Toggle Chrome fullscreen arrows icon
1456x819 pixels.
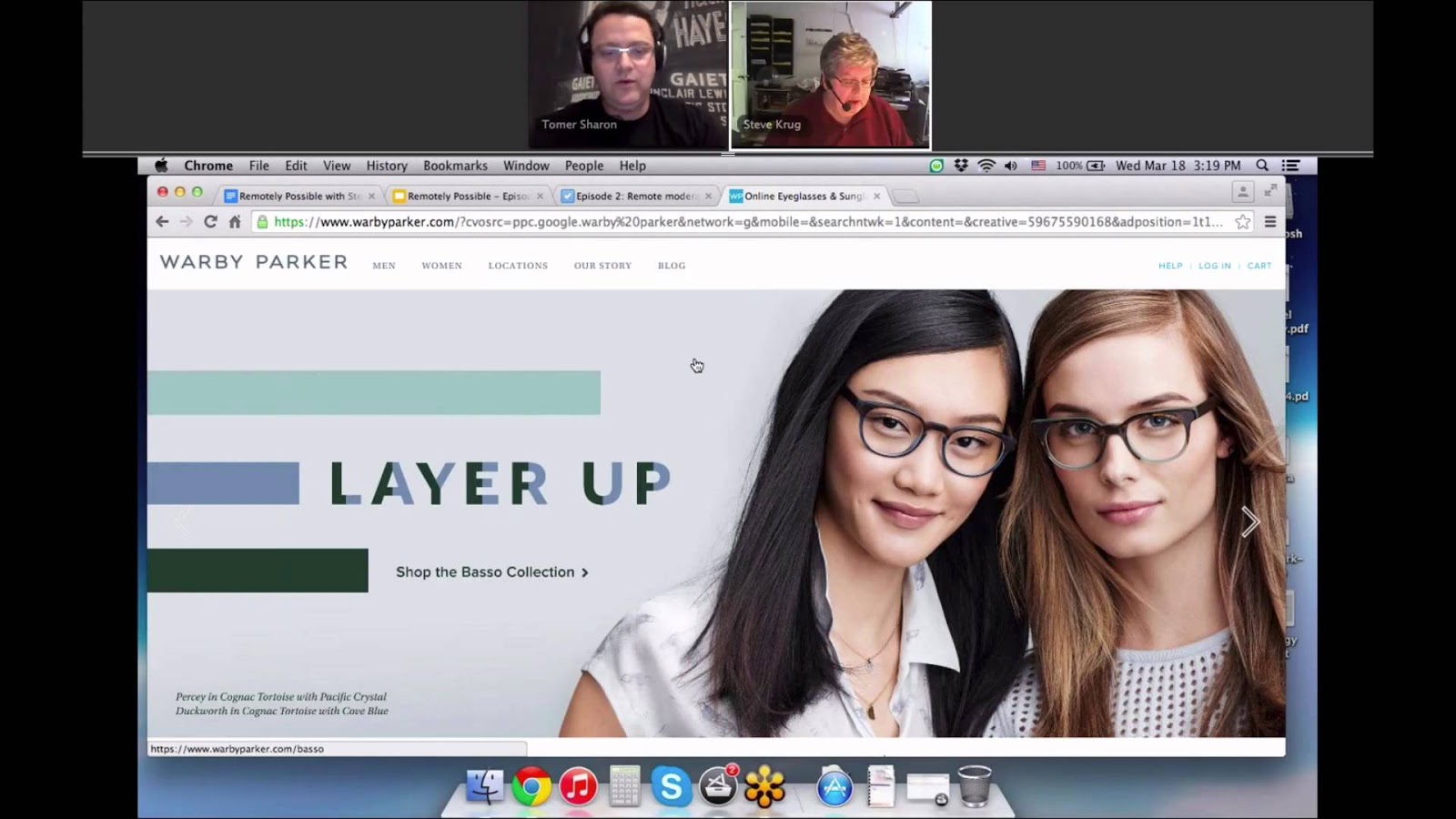[x=1270, y=190]
